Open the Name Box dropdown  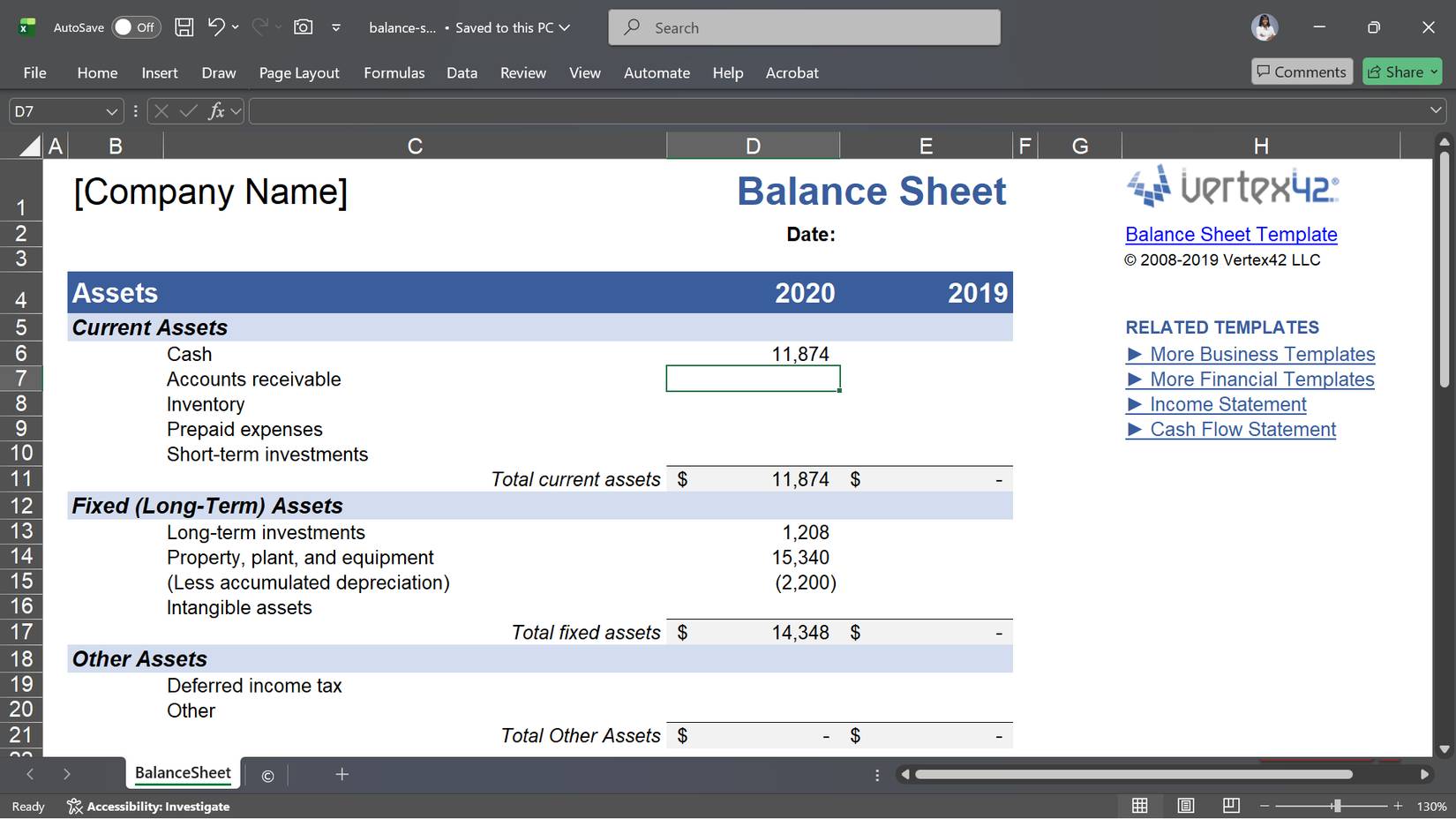[111, 110]
